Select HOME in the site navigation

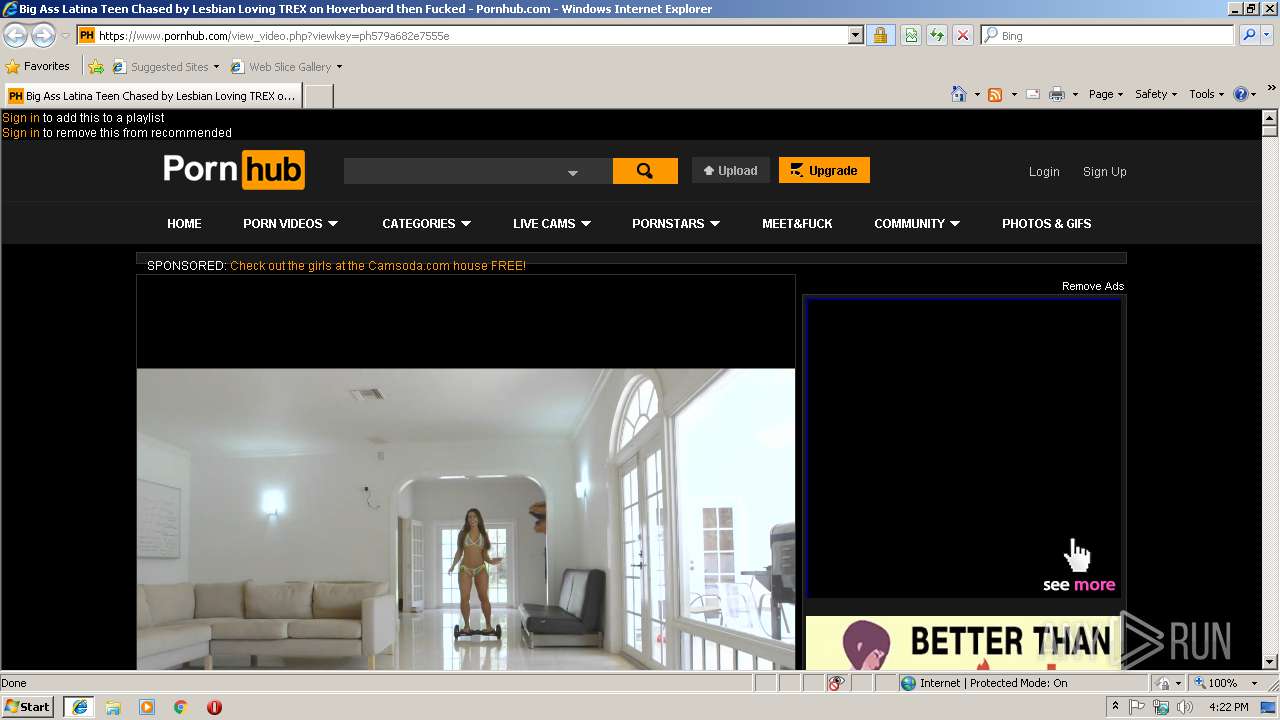pos(184,224)
